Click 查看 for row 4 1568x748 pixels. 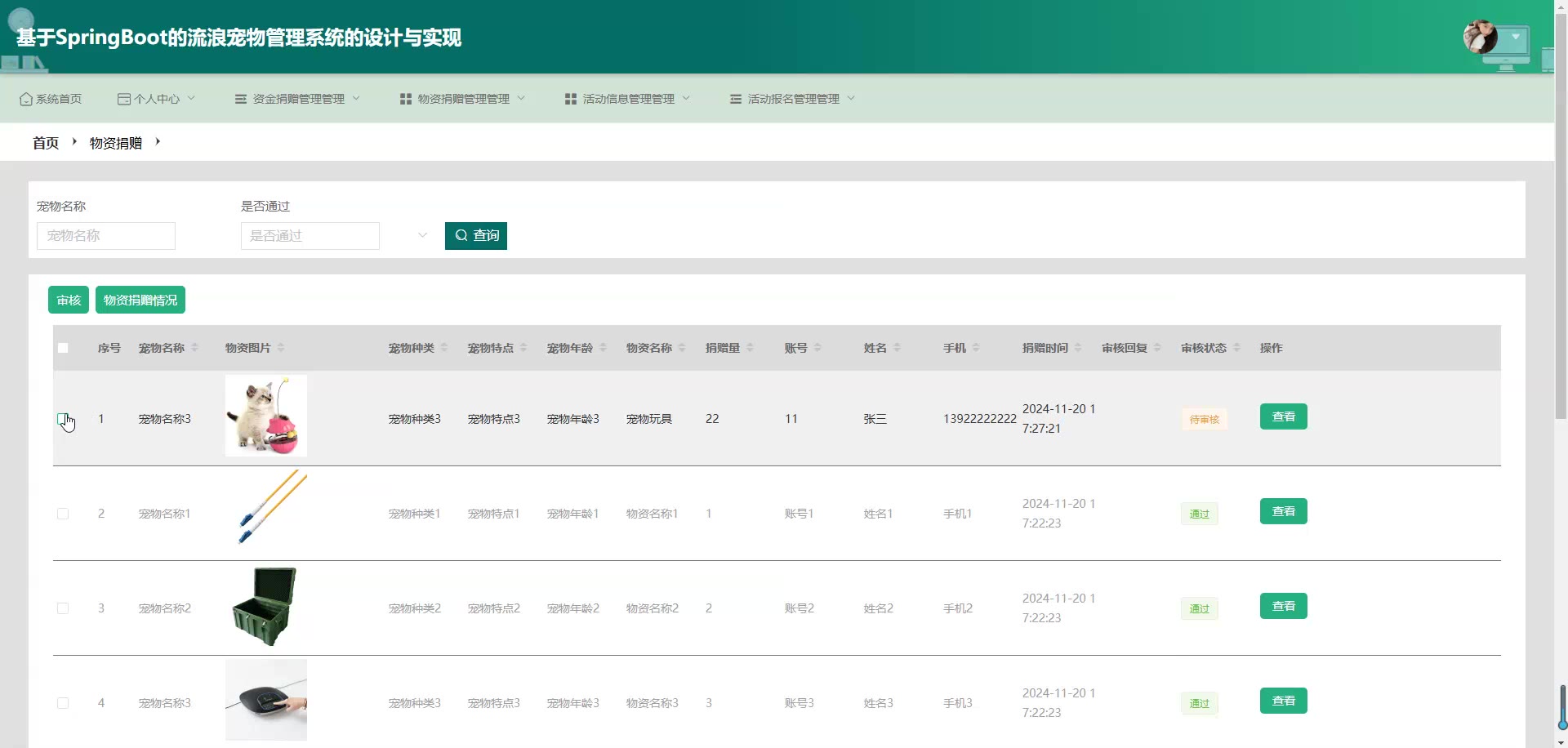(x=1284, y=701)
